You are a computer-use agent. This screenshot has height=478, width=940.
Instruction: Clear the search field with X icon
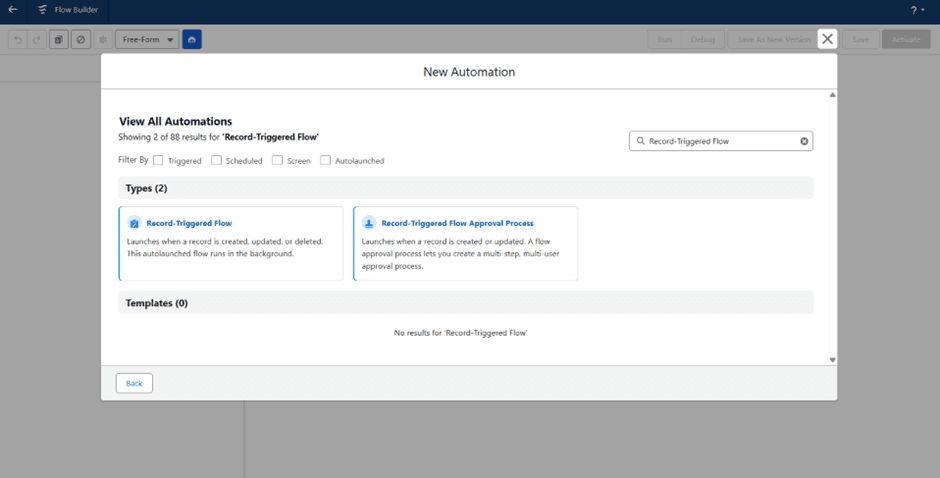coord(804,142)
